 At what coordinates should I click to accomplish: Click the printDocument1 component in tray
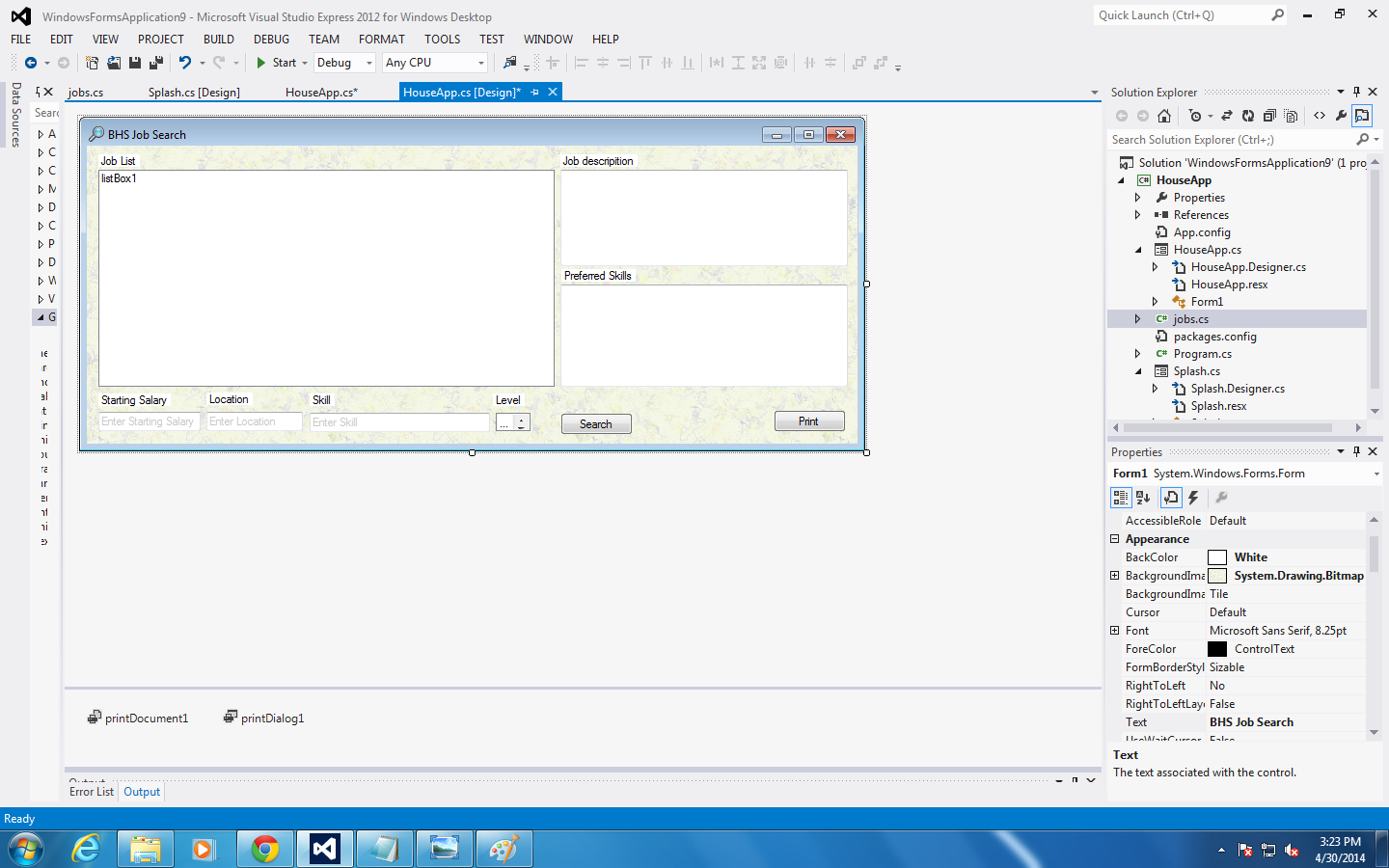[x=138, y=718]
